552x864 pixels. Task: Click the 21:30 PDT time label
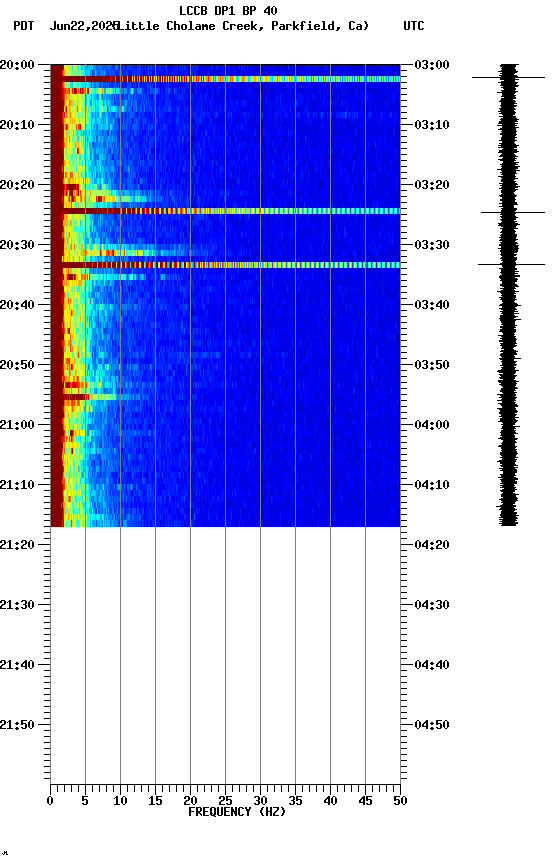17,606
